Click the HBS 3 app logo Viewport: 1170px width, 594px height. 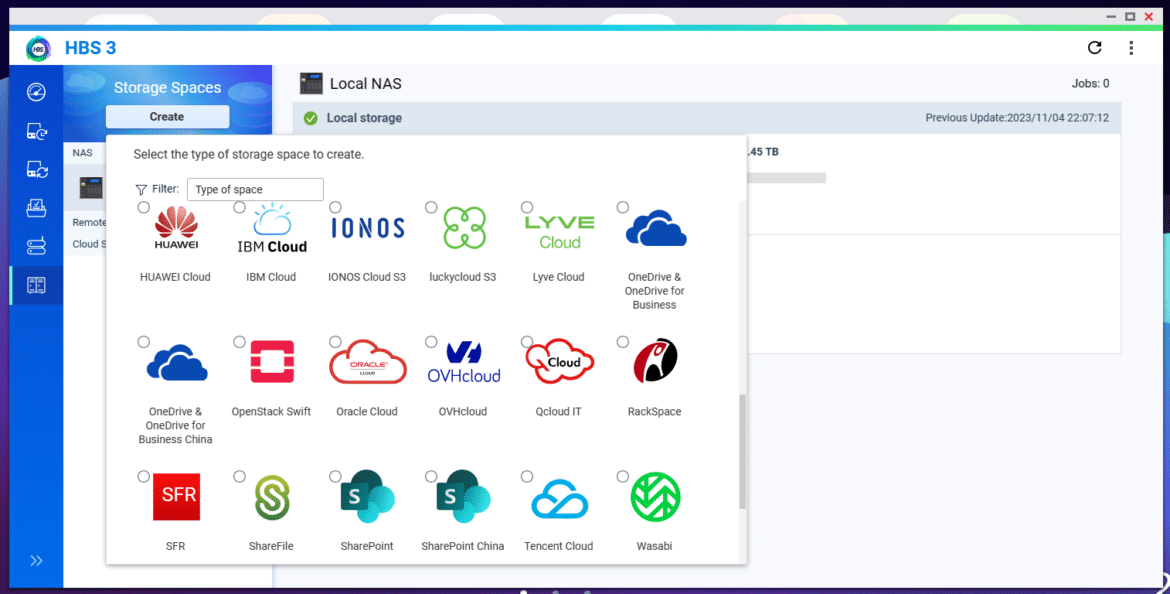[38, 49]
